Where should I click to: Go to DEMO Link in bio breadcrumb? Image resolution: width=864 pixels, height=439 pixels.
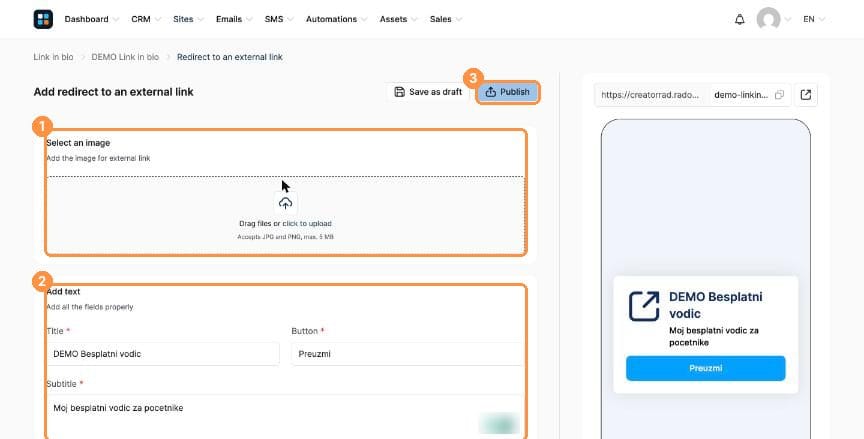click(125, 57)
